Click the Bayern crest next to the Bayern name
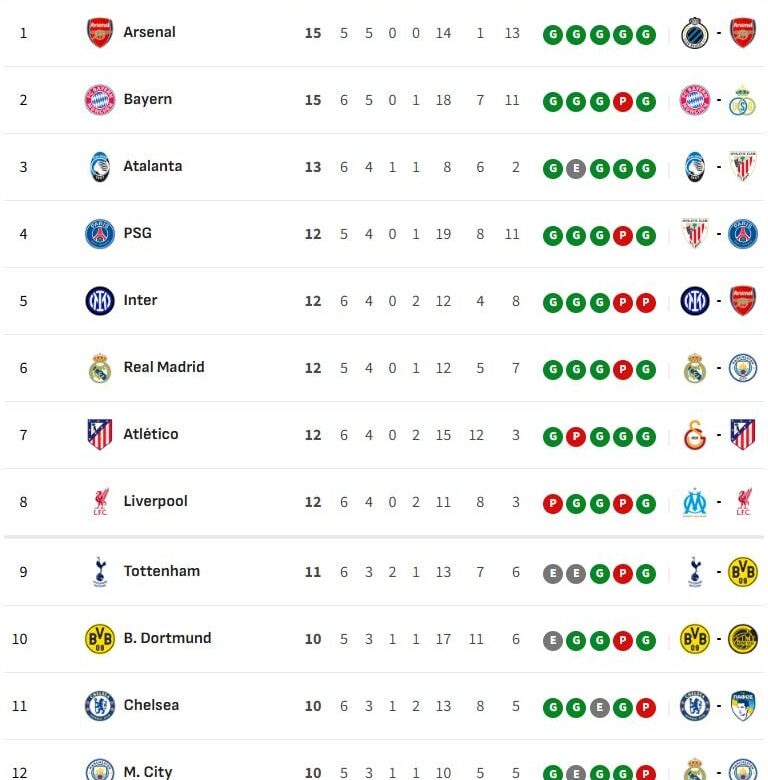This screenshot has width=768, height=780. 100,100
